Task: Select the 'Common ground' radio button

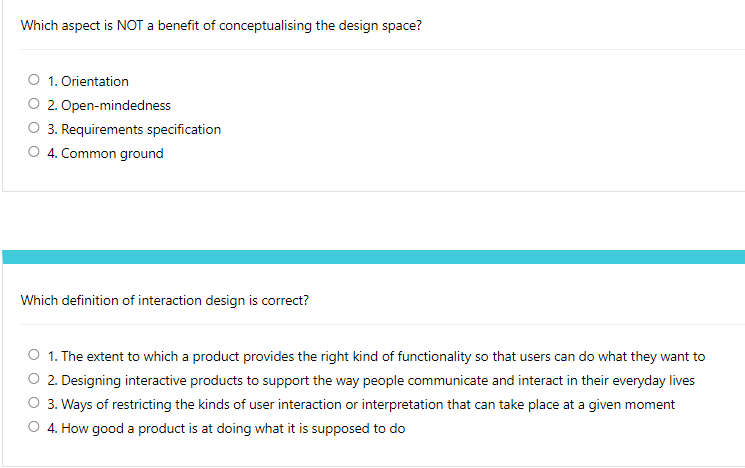Action: [x=35, y=153]
